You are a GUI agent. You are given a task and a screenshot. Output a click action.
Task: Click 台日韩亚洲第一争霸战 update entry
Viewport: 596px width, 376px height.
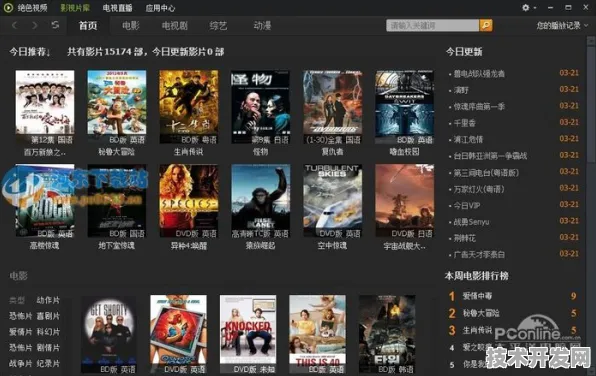(490, 156)
